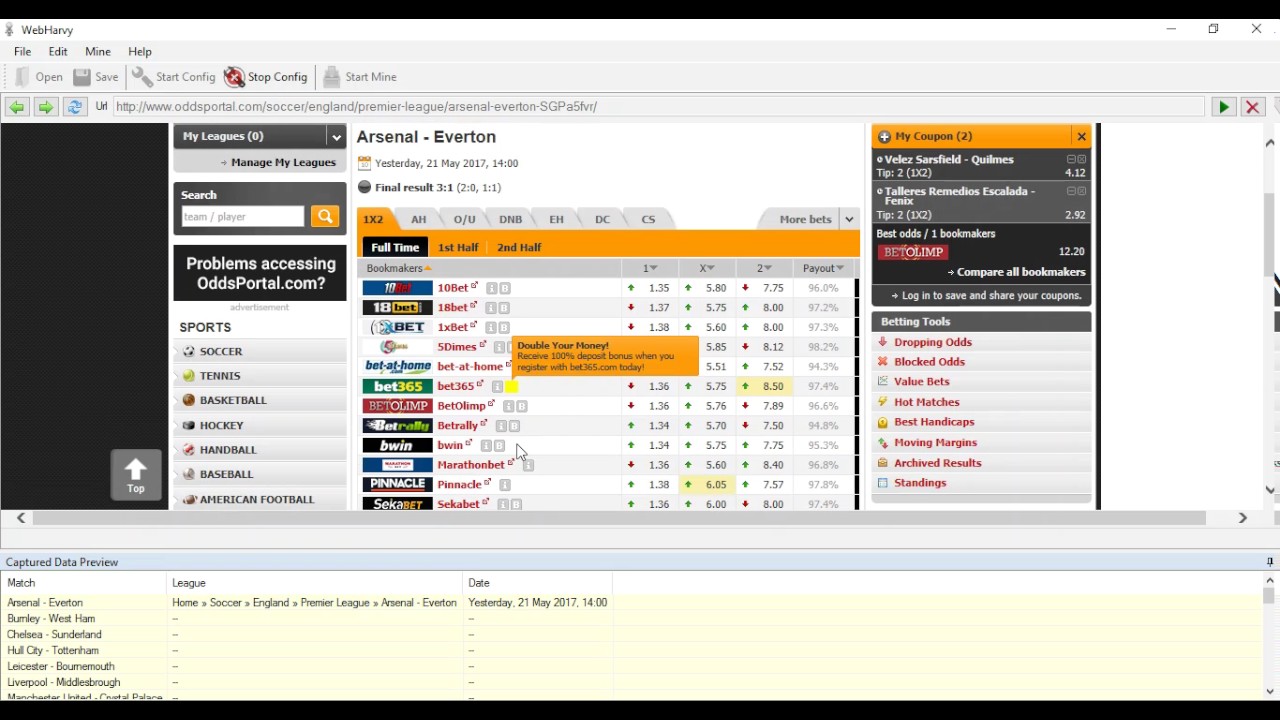Screen dimensions: 1280x720
Task: Click the BetOlimp logo in coupon
Action: pos(913,252)
